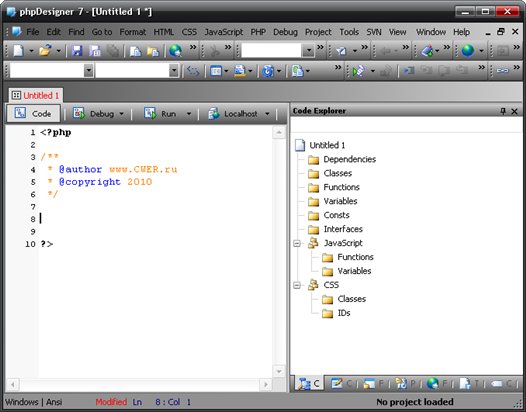The image size is (526, 412).
Task: Open the Run button dropdown arrow
Action: tap(189, 114)
